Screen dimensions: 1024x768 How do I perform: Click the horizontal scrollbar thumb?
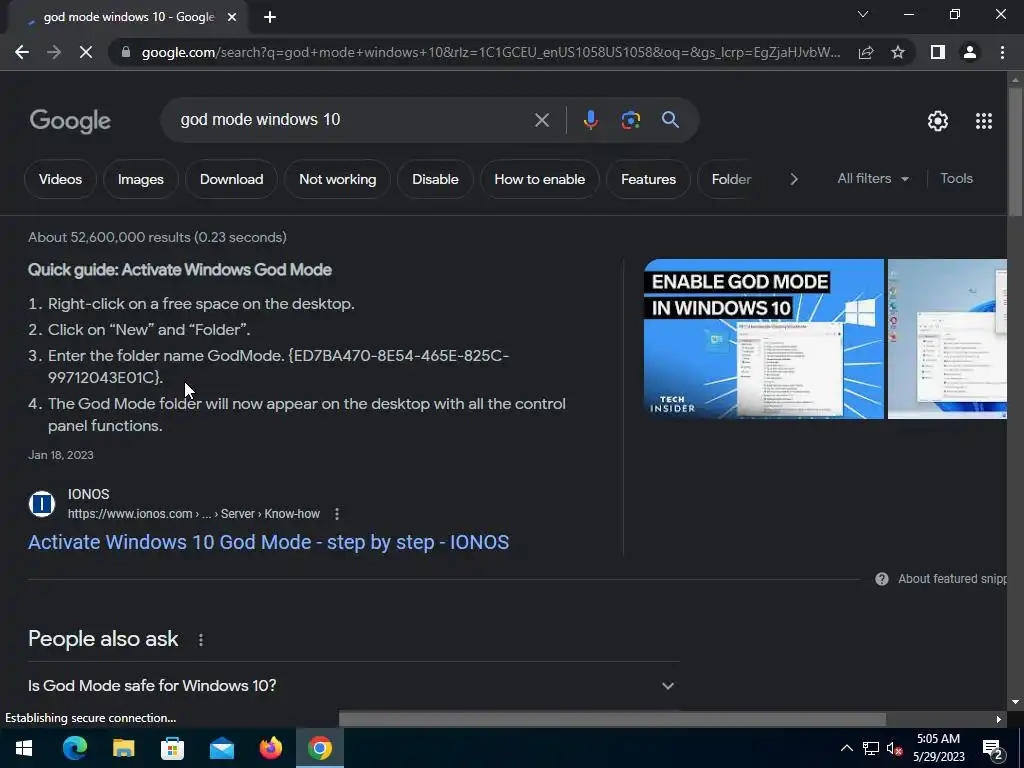[x=612, y=719]
